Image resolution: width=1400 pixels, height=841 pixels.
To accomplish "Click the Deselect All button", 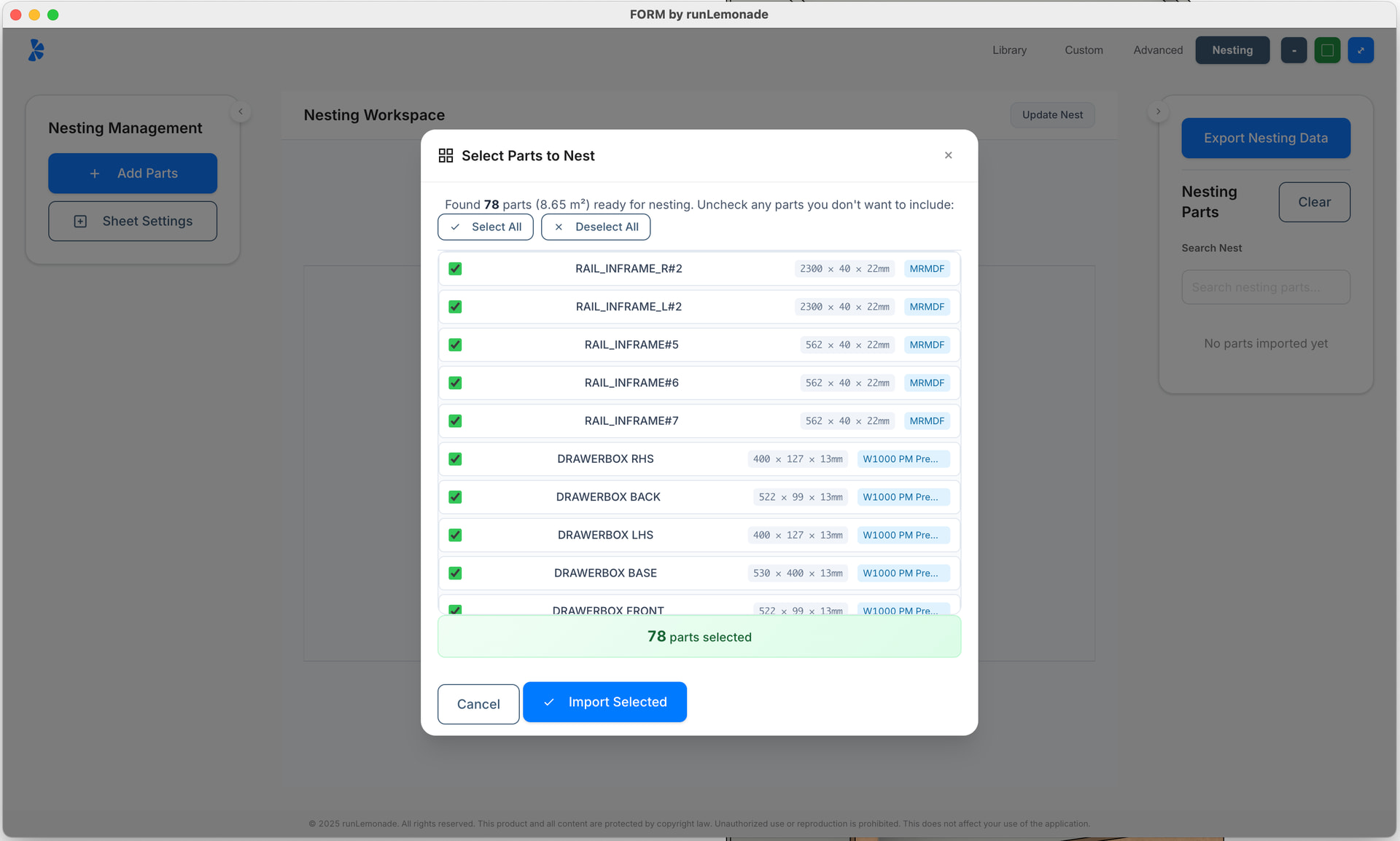I will click(x=596, y=227).
